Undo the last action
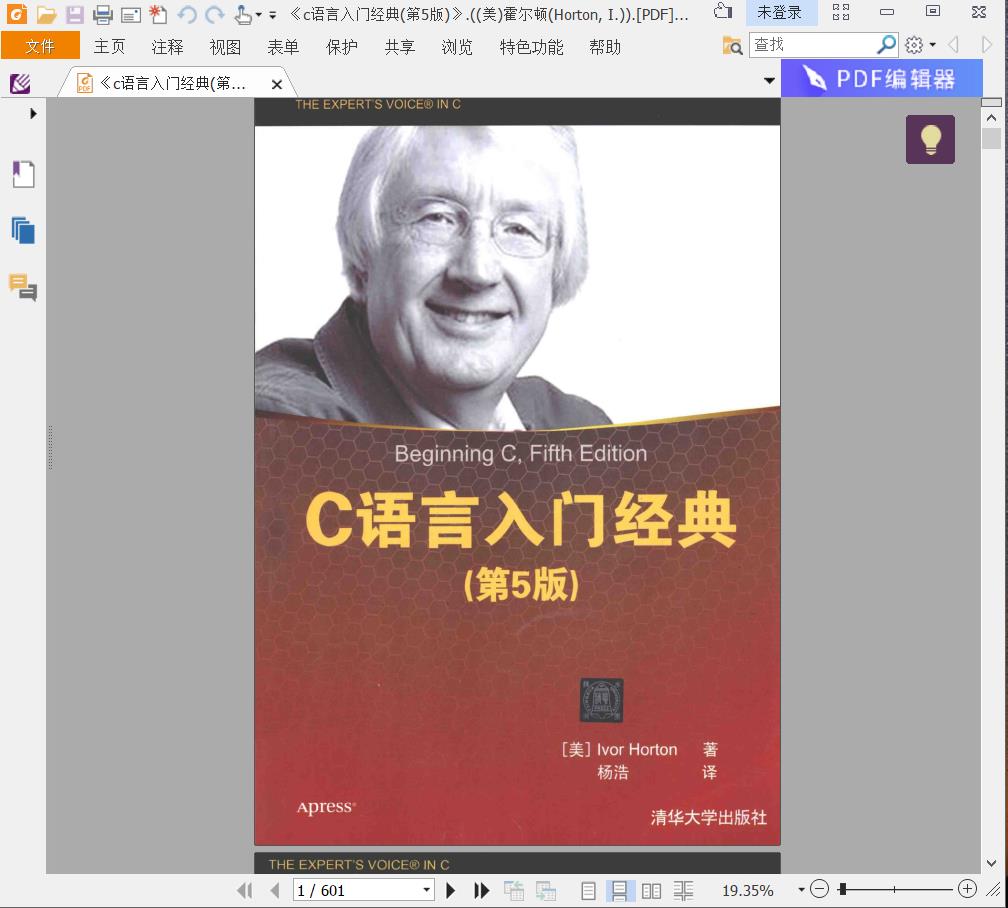This screenshot has height=908, width=1008. 187,14
